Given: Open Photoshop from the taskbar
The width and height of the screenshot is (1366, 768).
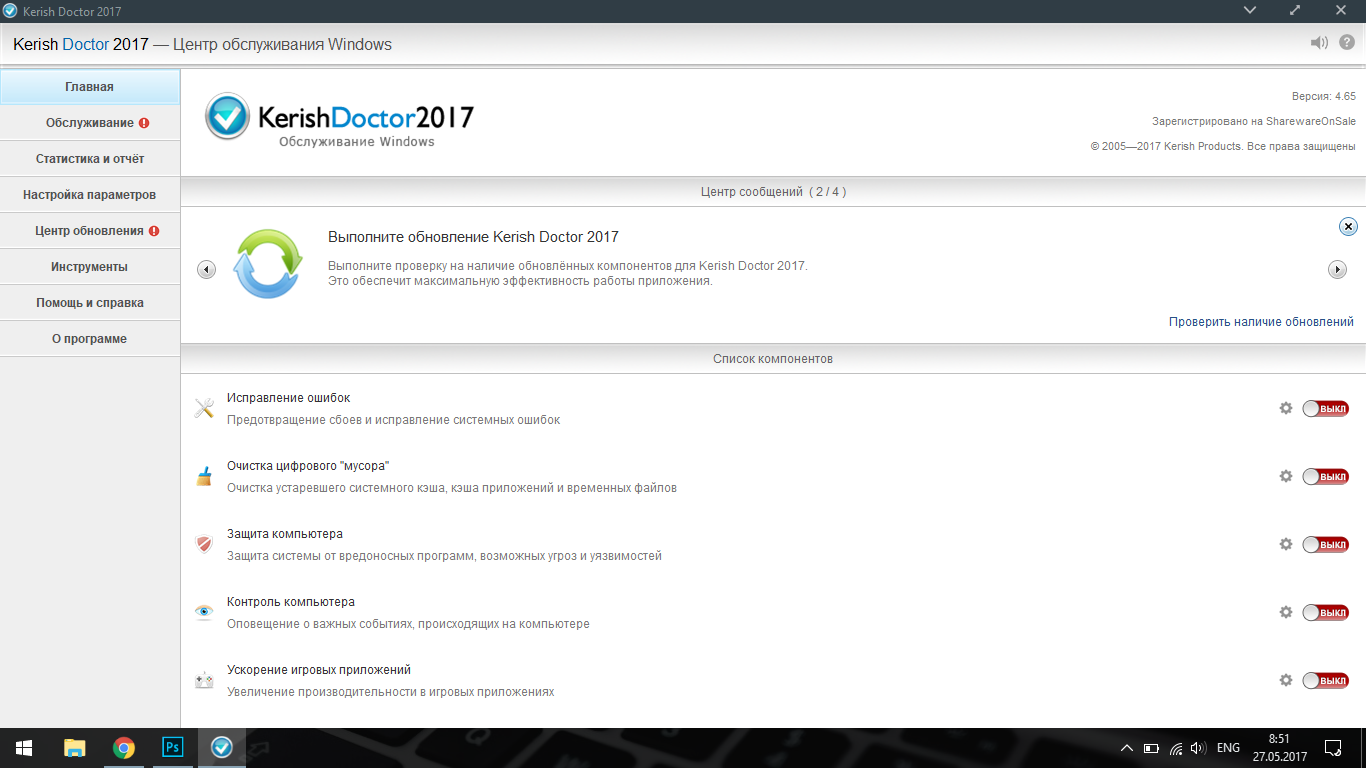Looking at the screenshot, I should 172,747.
